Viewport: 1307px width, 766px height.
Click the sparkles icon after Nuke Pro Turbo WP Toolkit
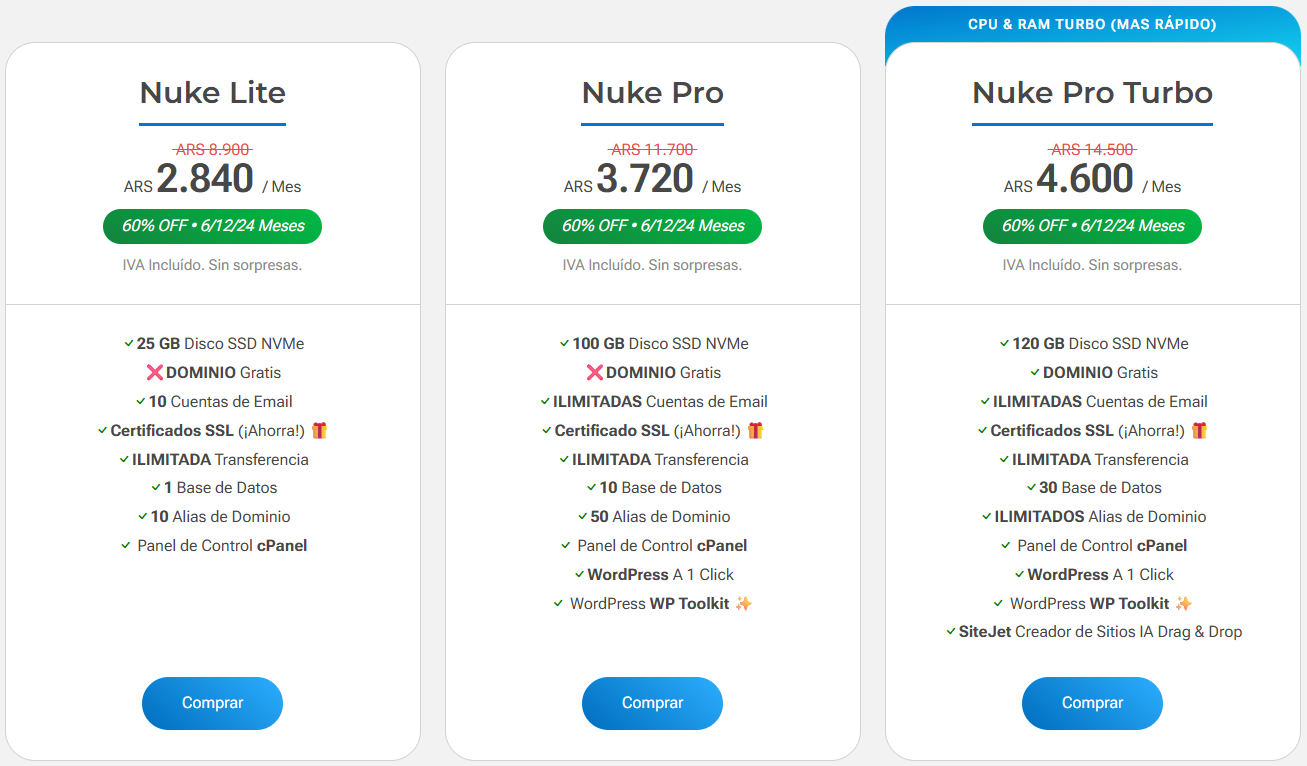click(1183, 604)
